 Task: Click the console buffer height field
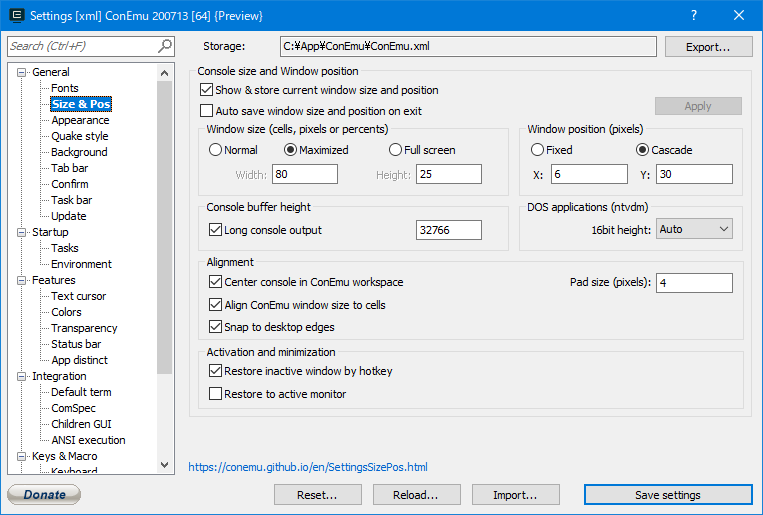tap(449, 230)
